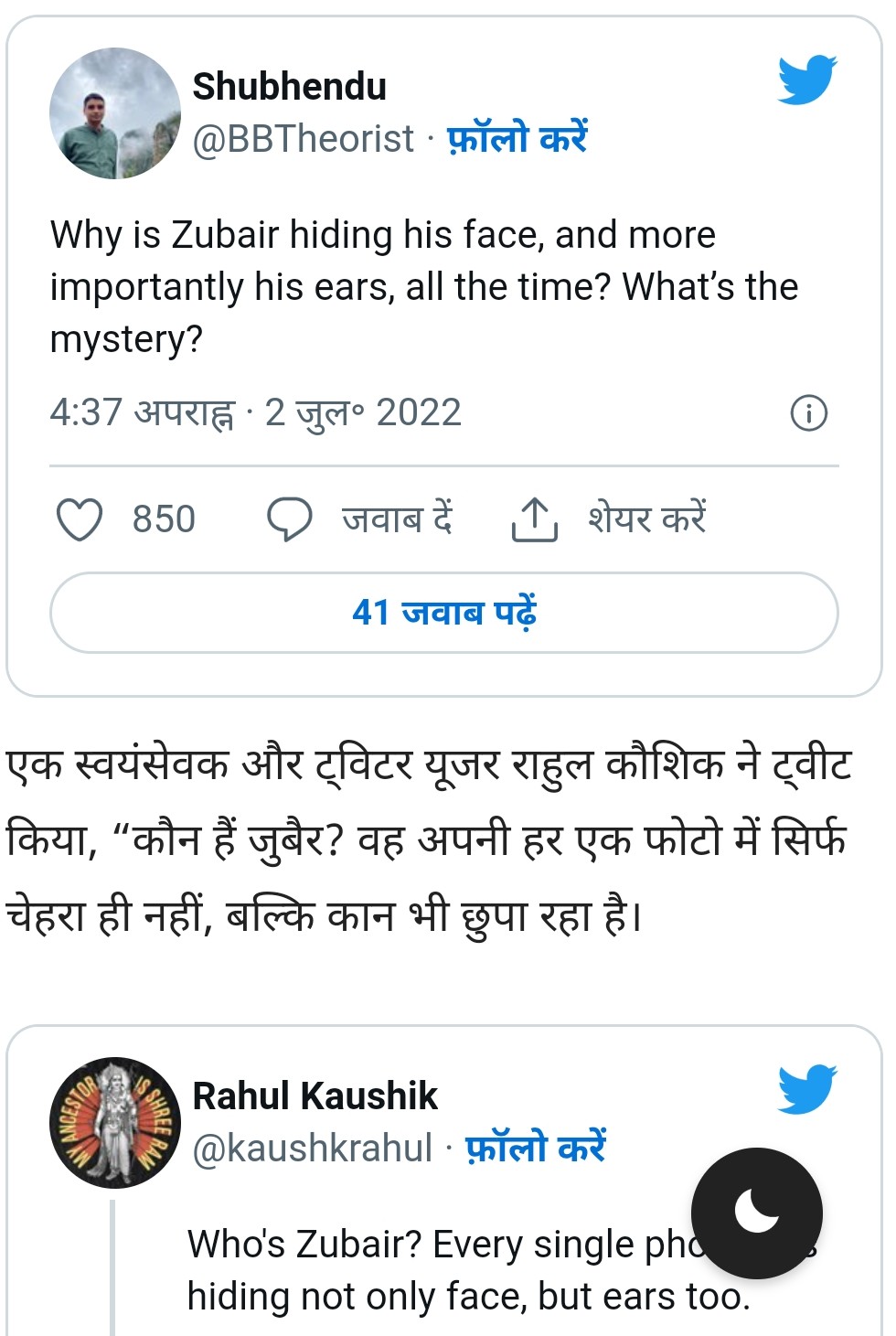
Task: Click the reply speech bubble icon
Action: (x=290, y=519)
